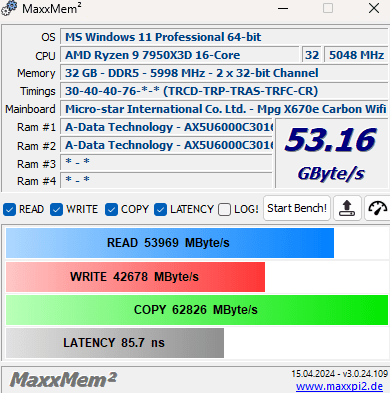Uncheck the LATENCY checkbox
The image size is (390, 393).
[160, 210]
